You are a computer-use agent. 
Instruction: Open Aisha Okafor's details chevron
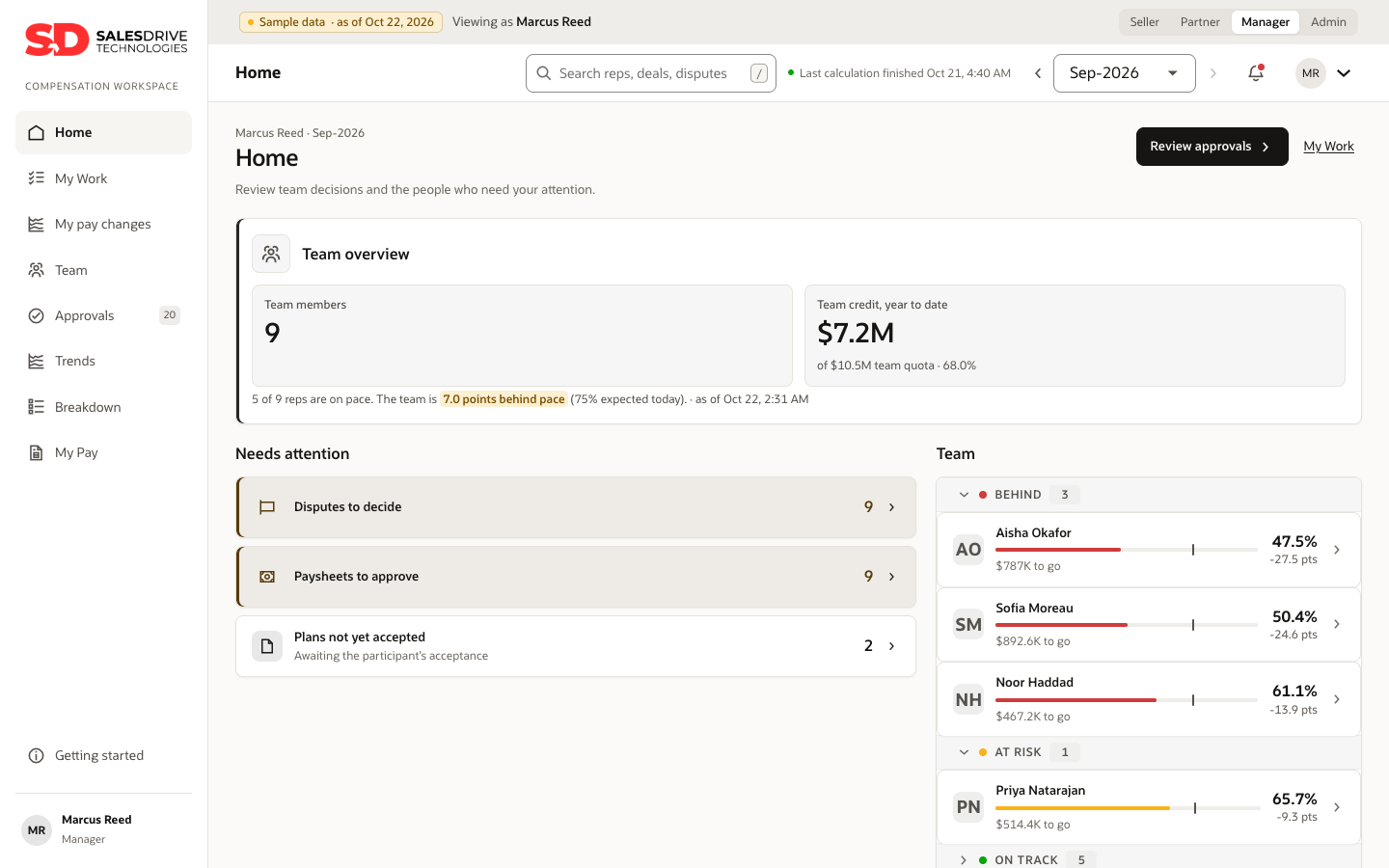coord(1337,550)
